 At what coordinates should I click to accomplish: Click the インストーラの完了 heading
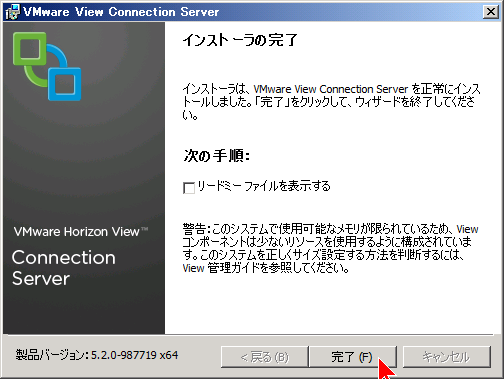coord(240,40)
